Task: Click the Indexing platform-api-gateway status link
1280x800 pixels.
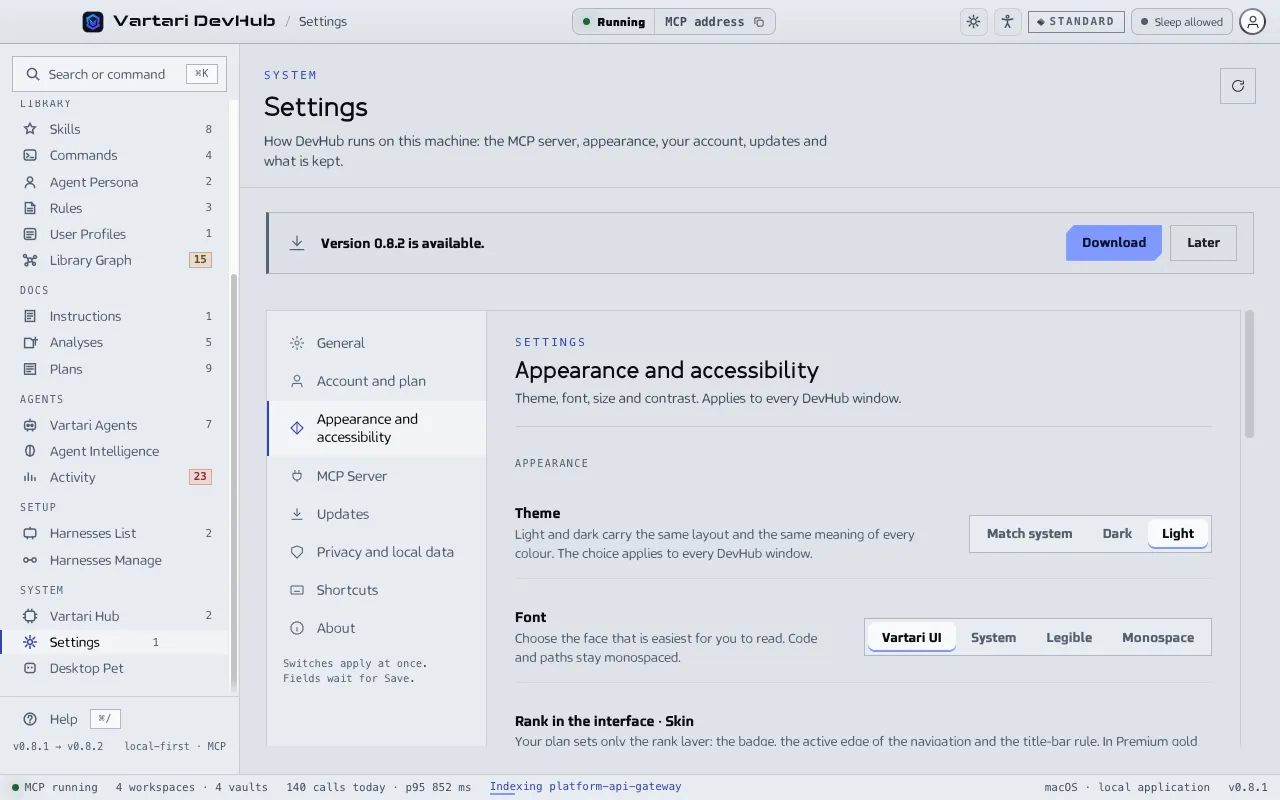Action: [585, 787]
